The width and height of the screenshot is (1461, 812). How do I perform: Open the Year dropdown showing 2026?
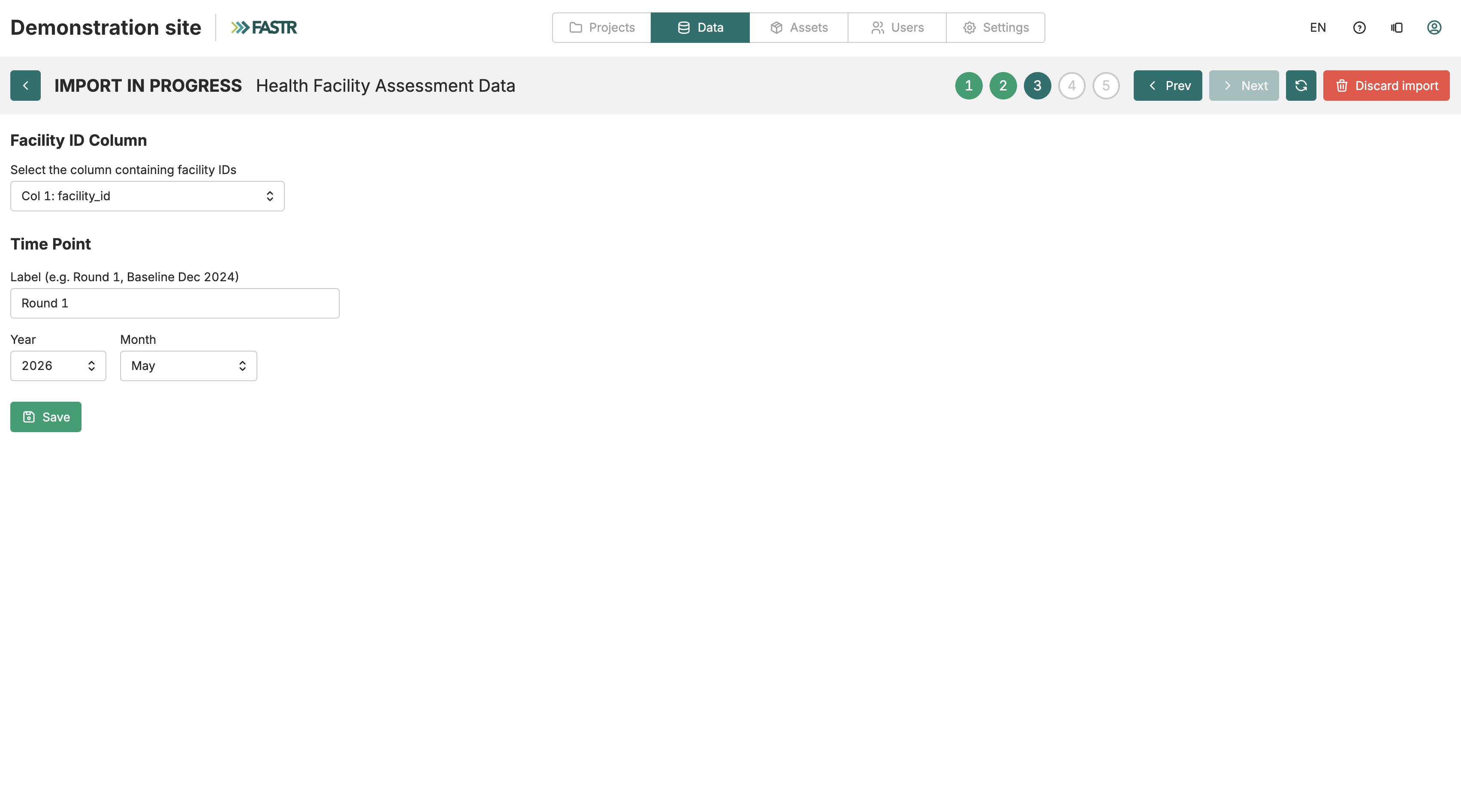pyautogui.click(x=58, y=366)
